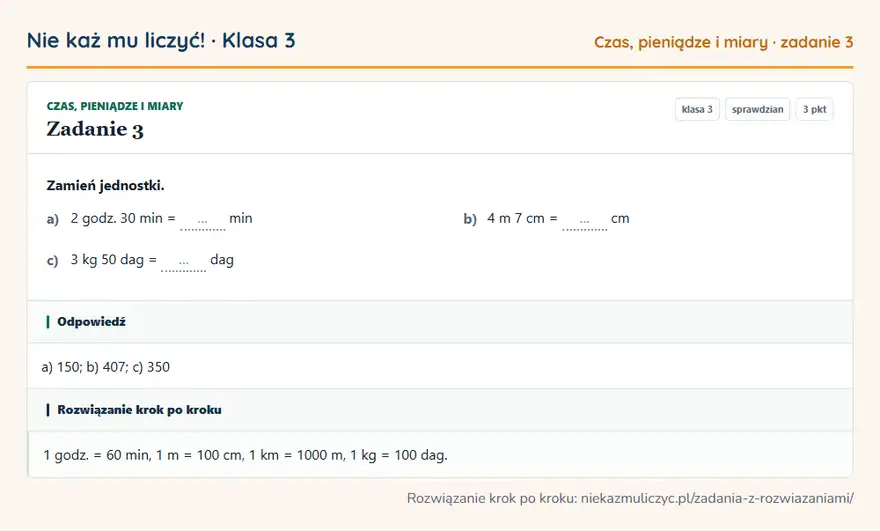This screenshot has width=880, height=531.
Task: Click the 'Zamień jednostki.' instruction text
Action: click(106, 185)
